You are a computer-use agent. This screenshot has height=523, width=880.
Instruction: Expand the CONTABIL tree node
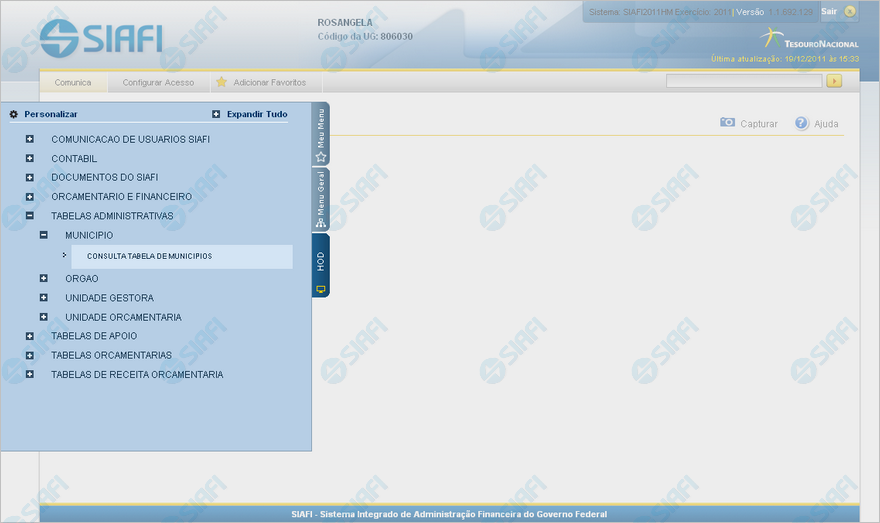[30, 158]
